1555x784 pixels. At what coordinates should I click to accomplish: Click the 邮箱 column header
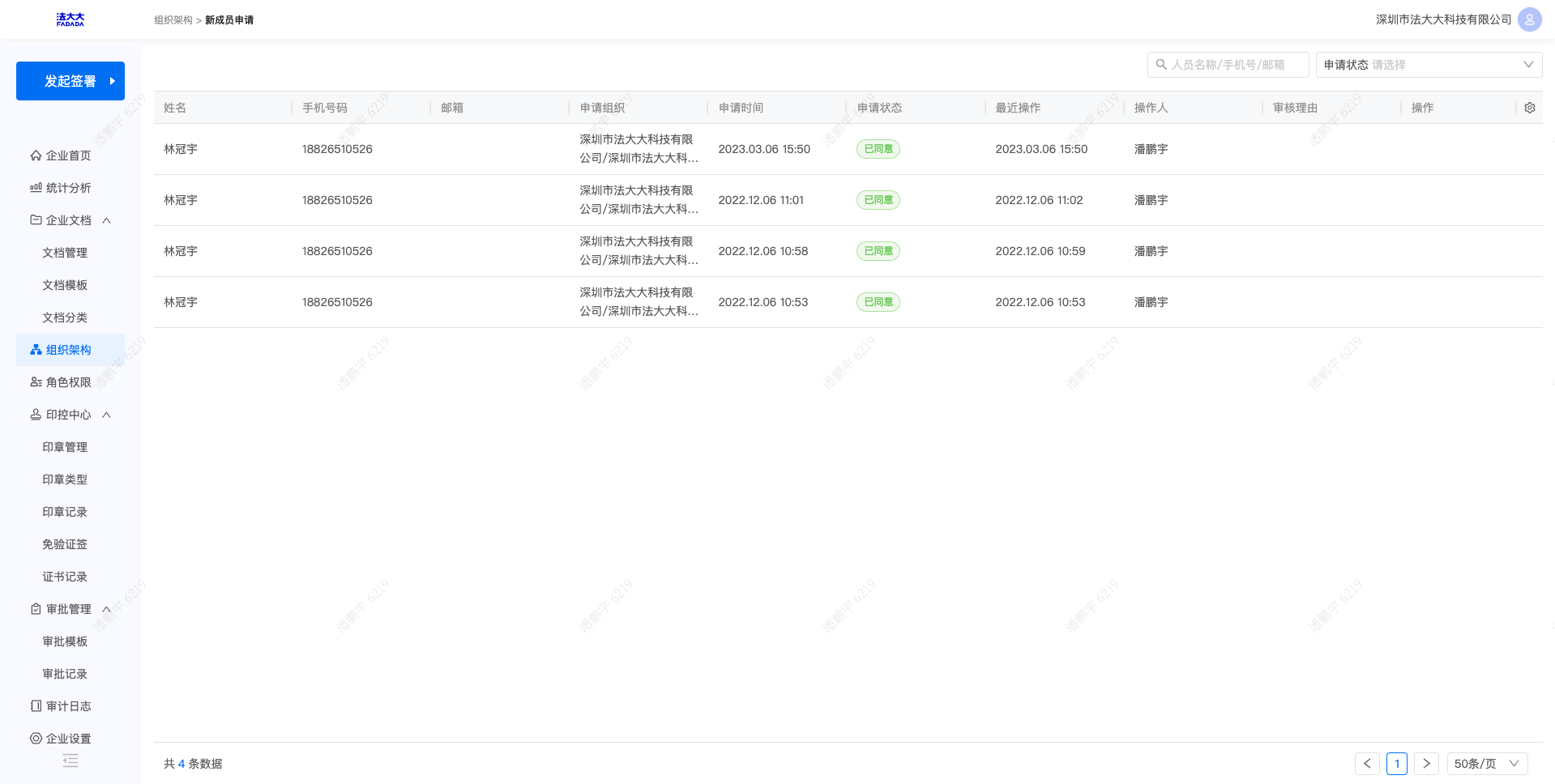point(452,108)
